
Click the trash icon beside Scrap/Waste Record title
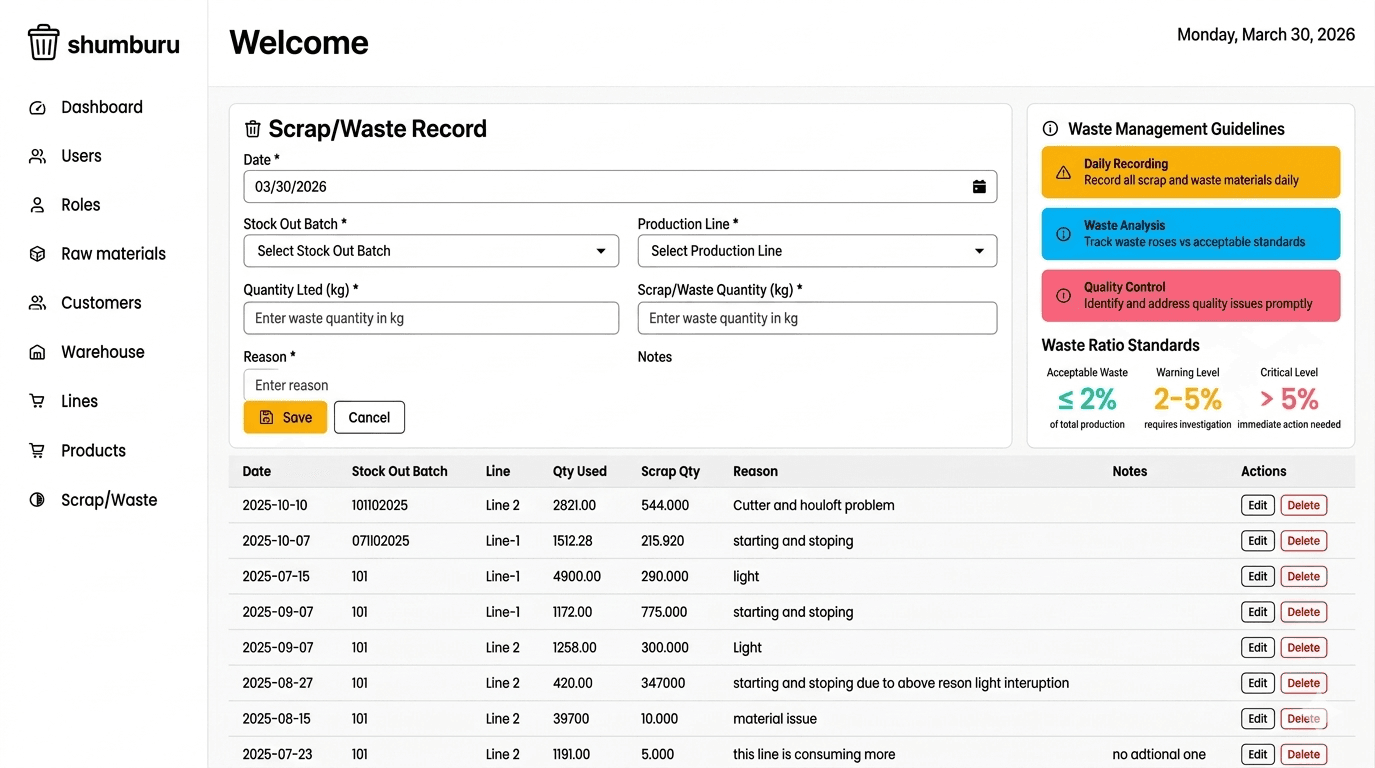tap(252, 128)
